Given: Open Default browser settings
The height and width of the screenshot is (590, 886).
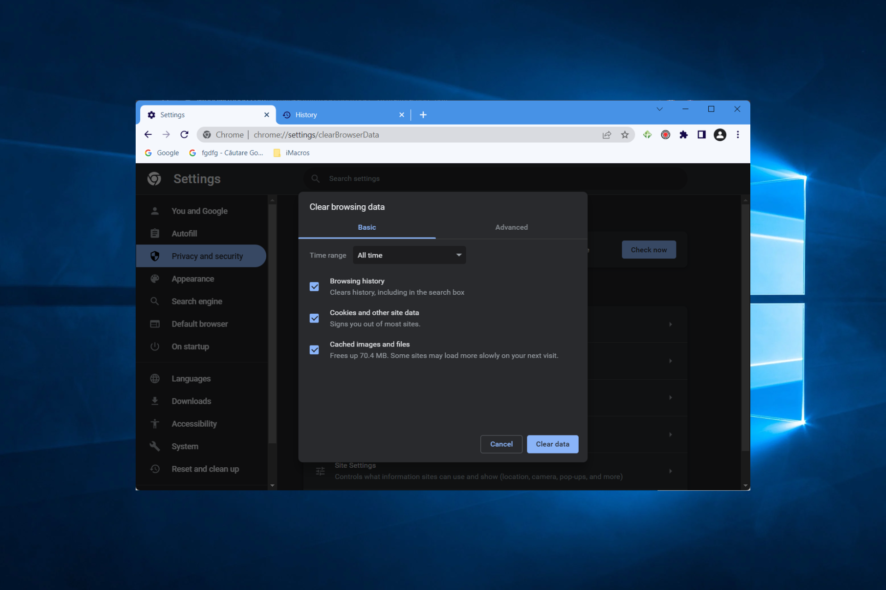Looking at the screenshot, I should (x=201, y=324).
